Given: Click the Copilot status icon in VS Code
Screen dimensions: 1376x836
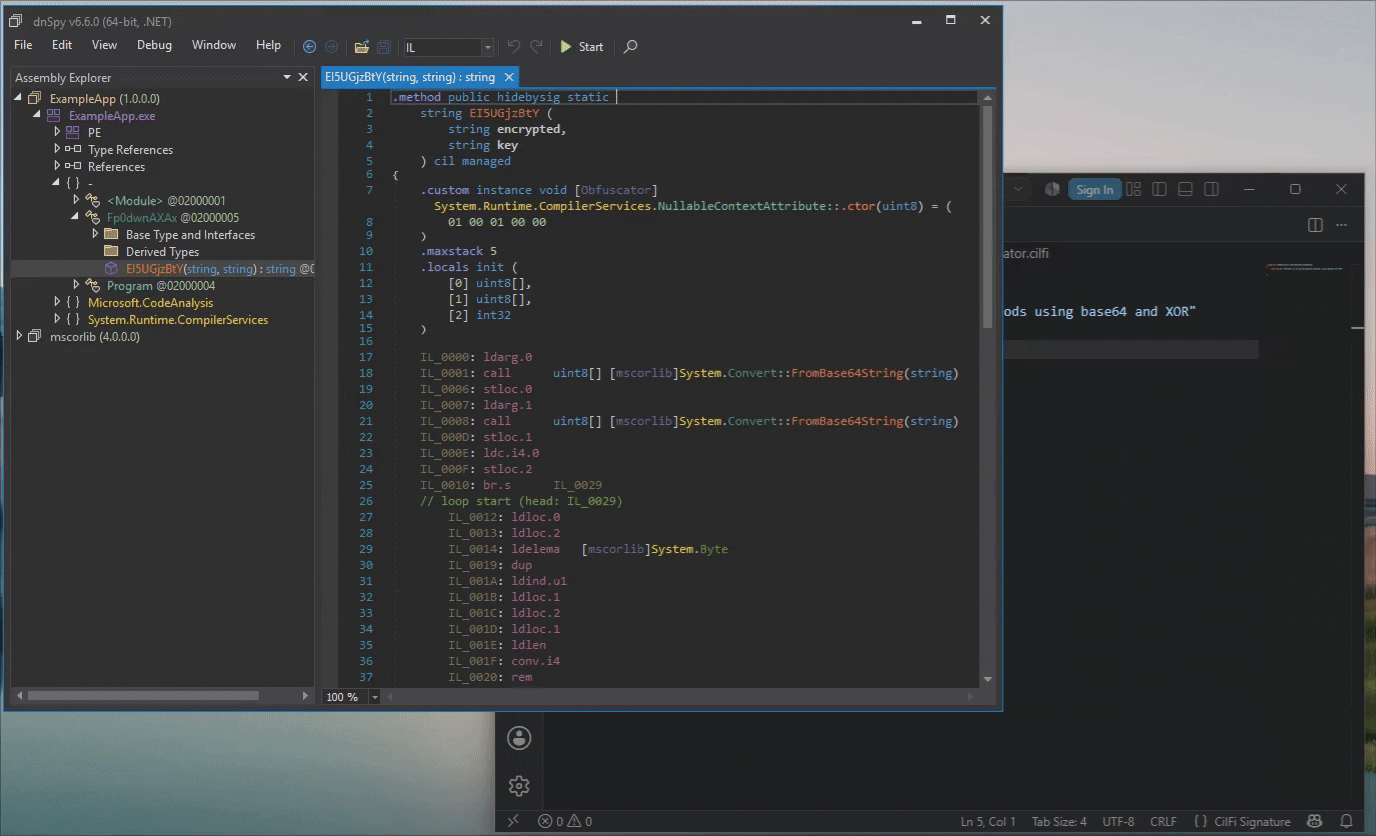Looking at the screenshot, I should coord(1316,821).
